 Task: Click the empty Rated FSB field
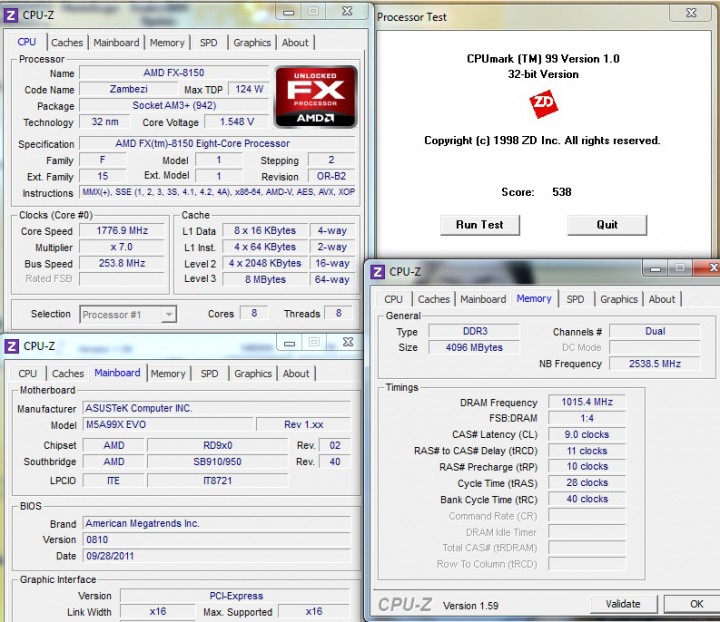[x=122, y=279]
